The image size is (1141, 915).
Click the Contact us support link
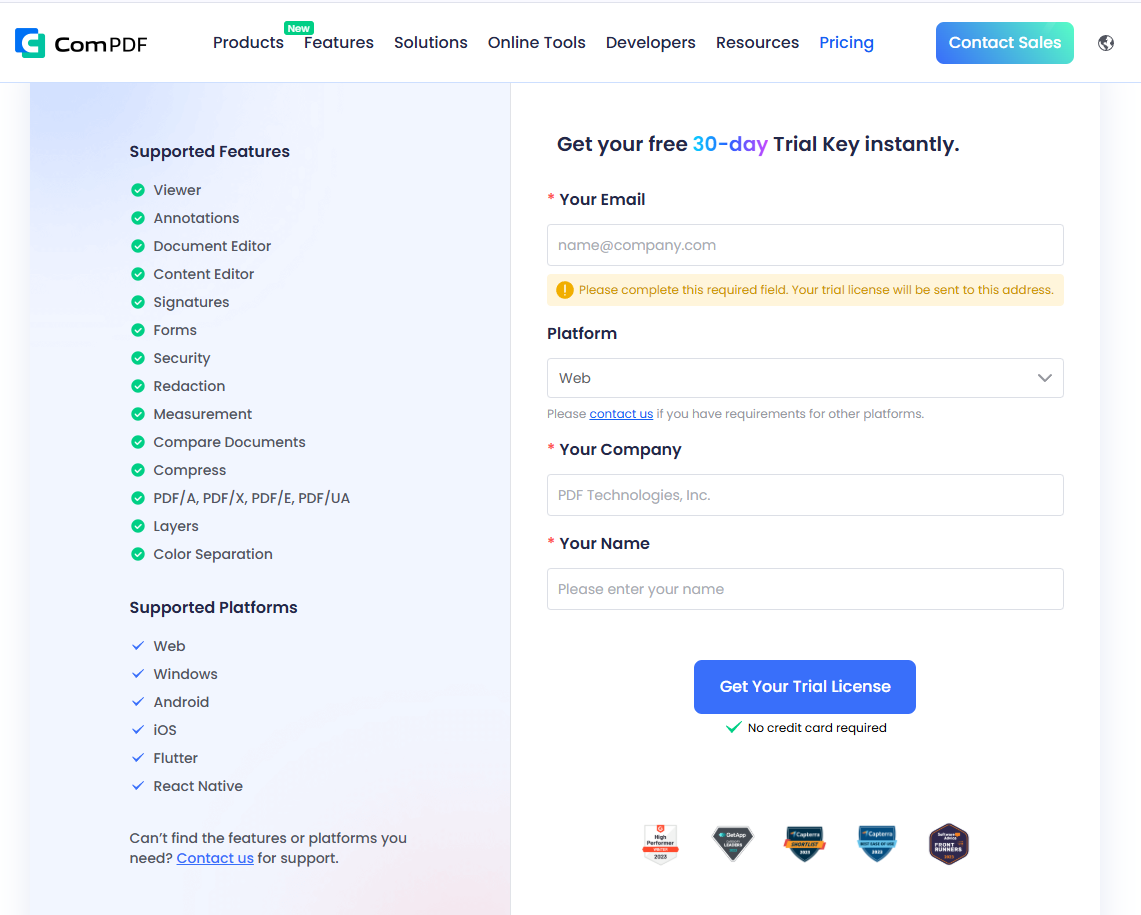[215, 858]
